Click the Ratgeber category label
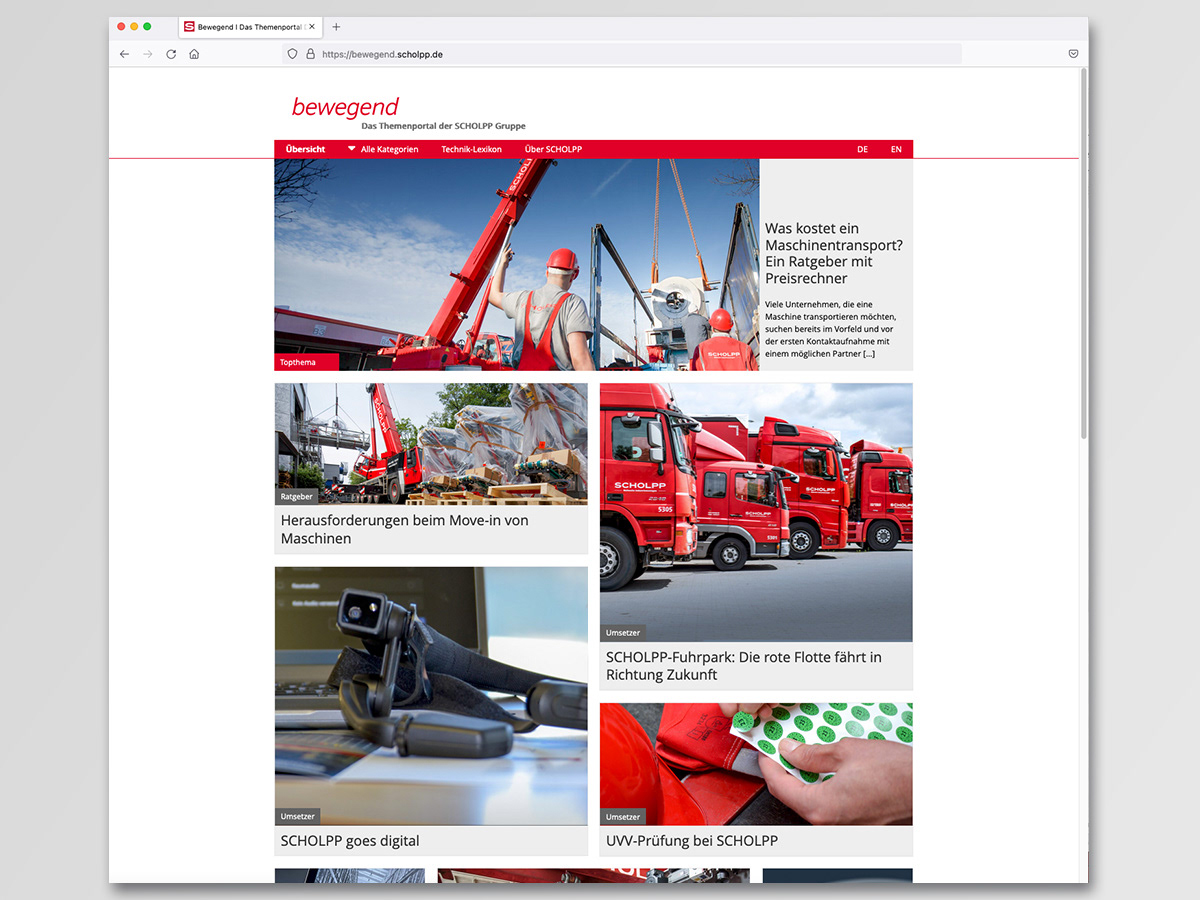 click(x=297, y=496)
